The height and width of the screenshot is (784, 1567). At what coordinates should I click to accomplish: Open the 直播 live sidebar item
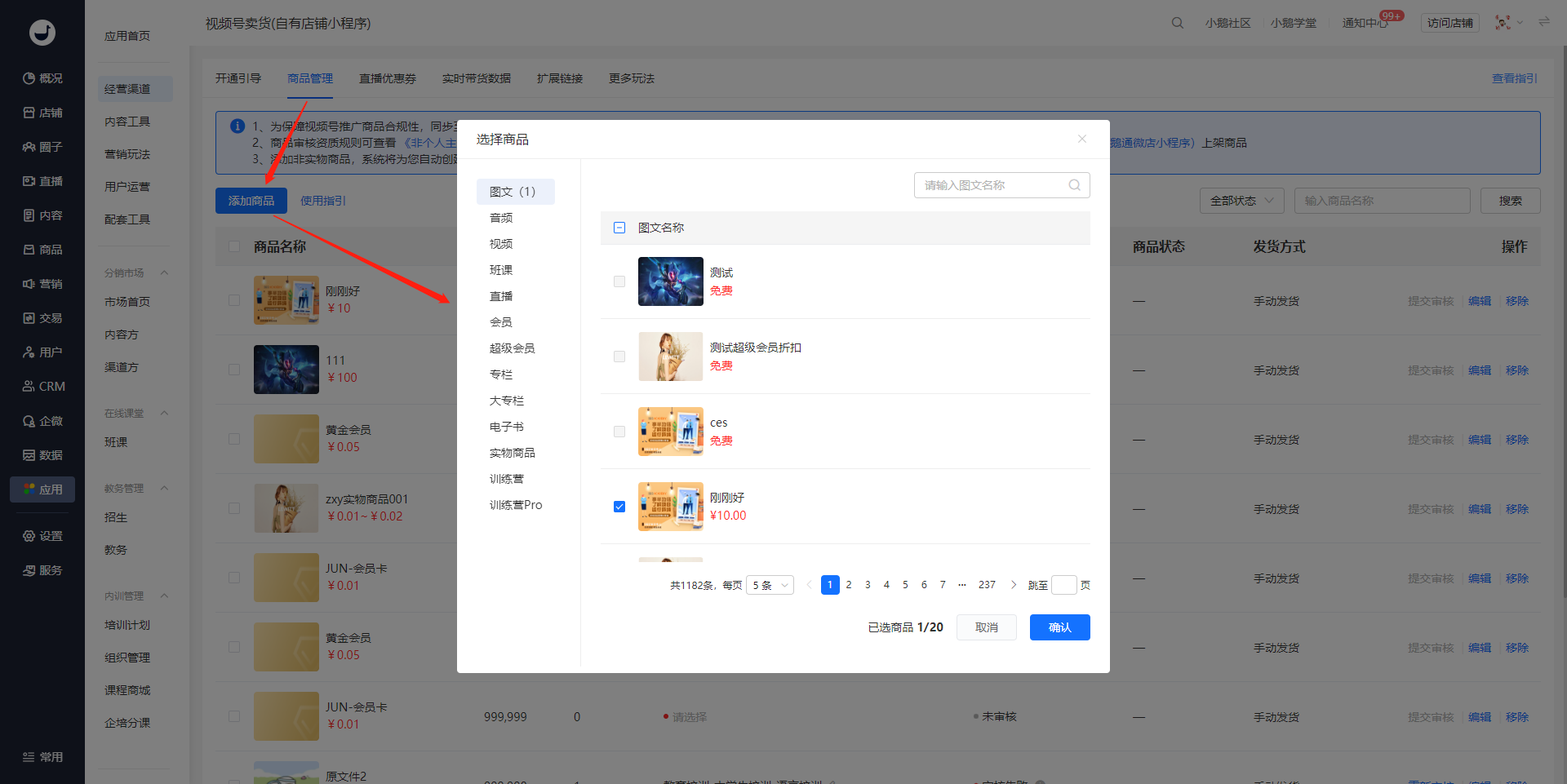42,181
